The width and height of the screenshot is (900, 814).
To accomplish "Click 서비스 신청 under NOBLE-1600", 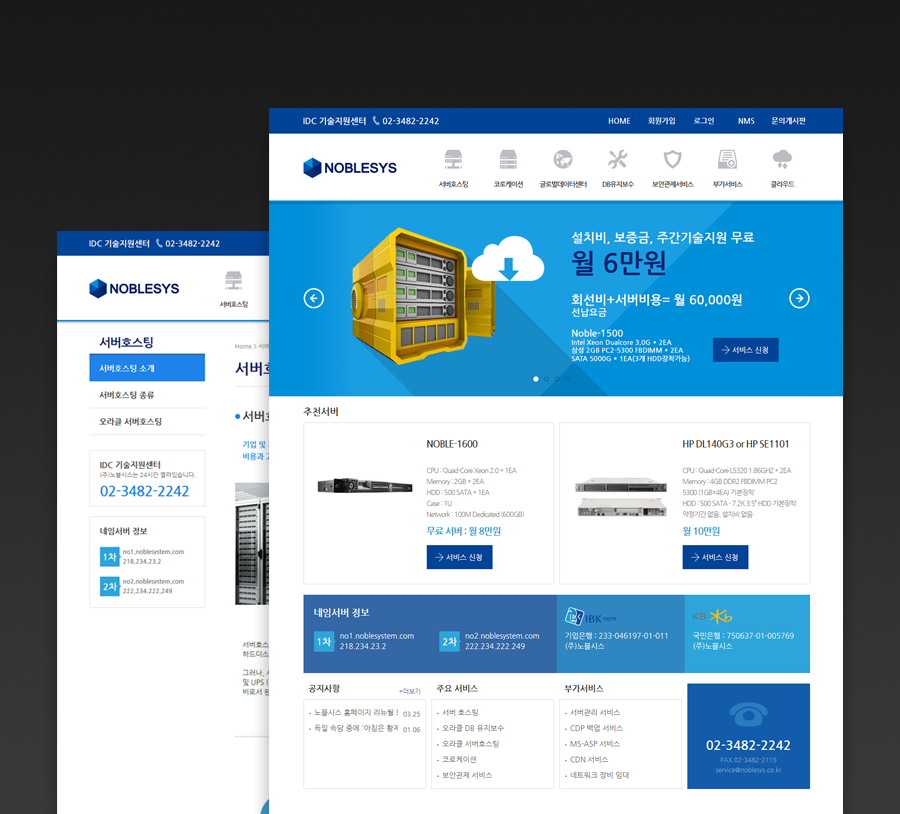I will point(459,557).
